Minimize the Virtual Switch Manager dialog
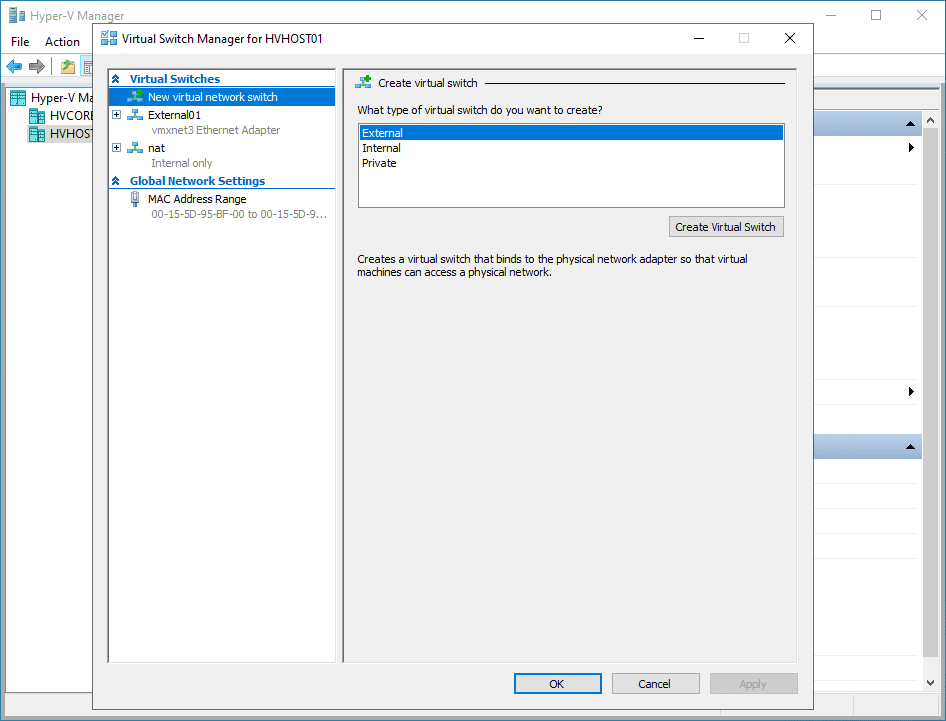The width and height of the screenshot is (946, 721). (x=699, y=38)
